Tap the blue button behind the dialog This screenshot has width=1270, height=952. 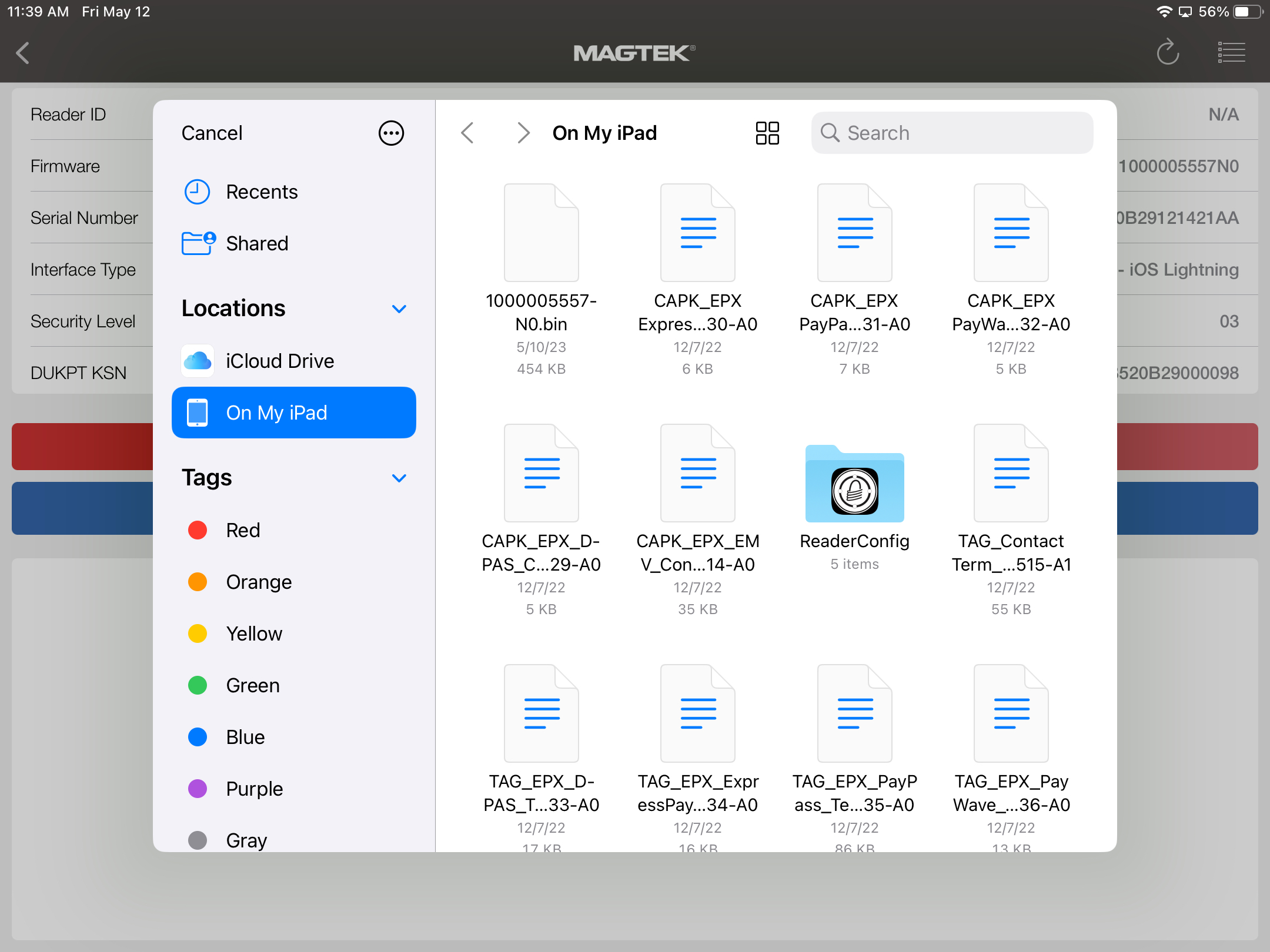pyautogui.click(x=82, y=508)
